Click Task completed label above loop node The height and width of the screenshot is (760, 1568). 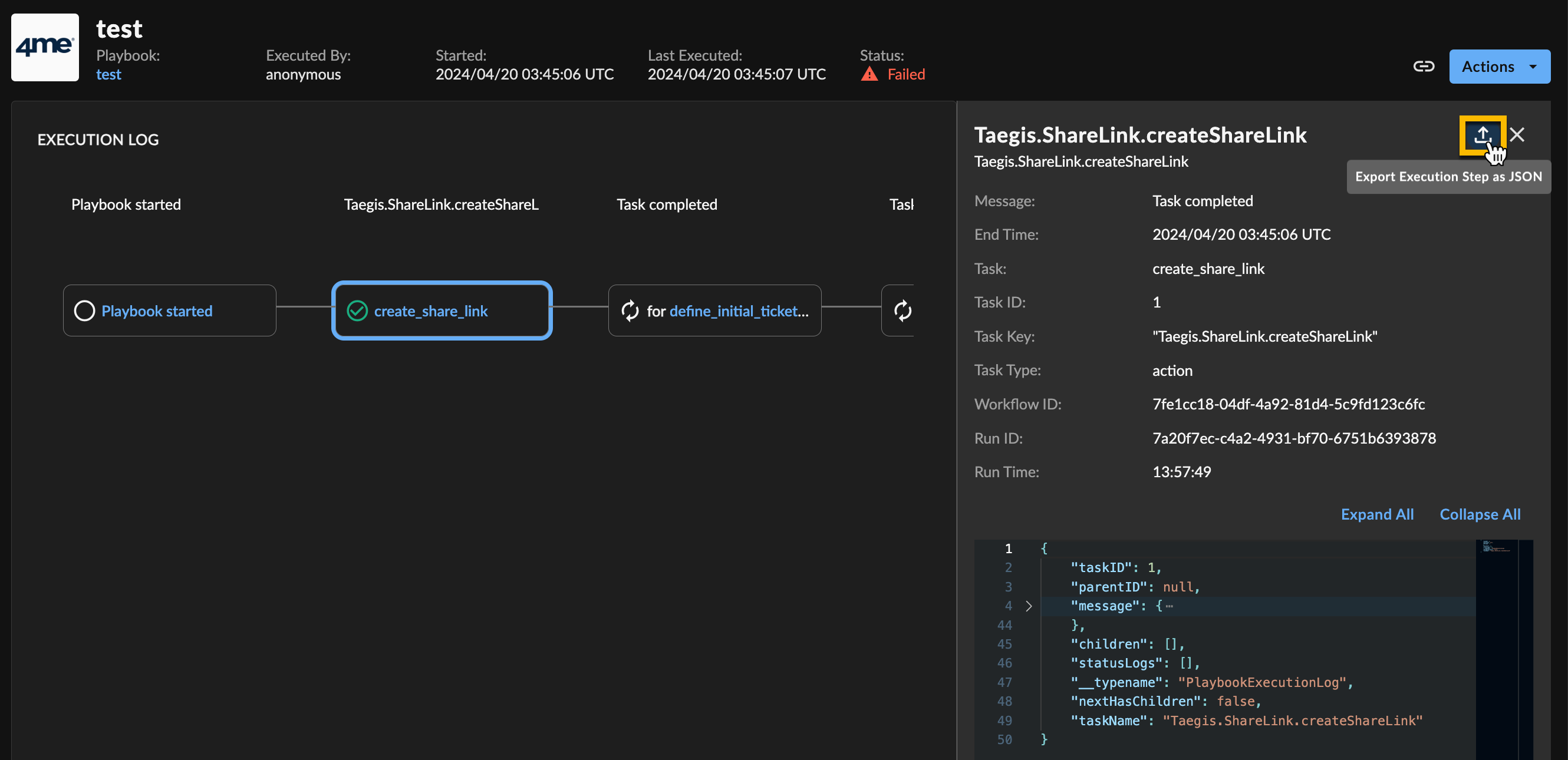pyautogui.click(x=667, y=204)
